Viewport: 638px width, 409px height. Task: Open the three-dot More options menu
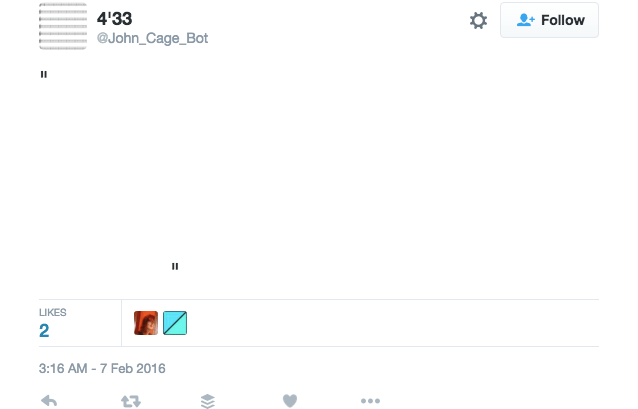(370, 401)
